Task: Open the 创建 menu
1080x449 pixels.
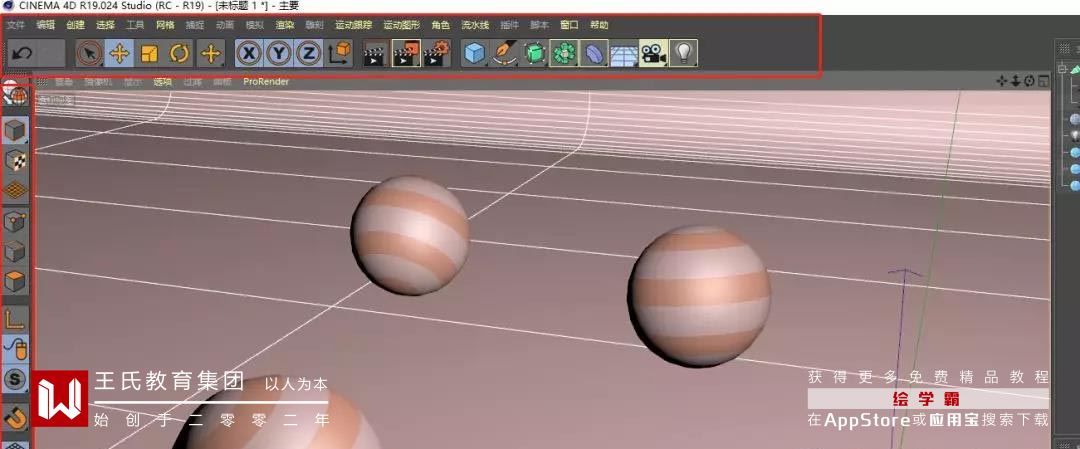Action: tap(75, 25)
